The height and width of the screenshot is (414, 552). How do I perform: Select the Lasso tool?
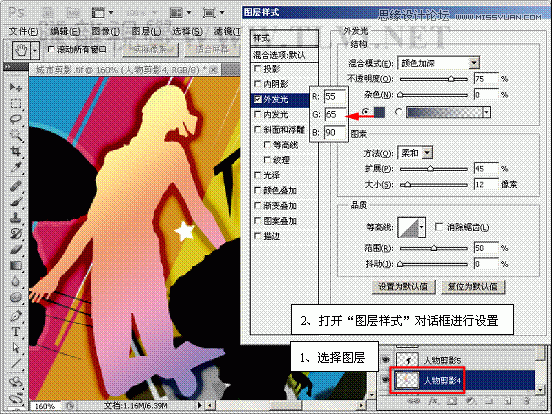pos(15,119)
